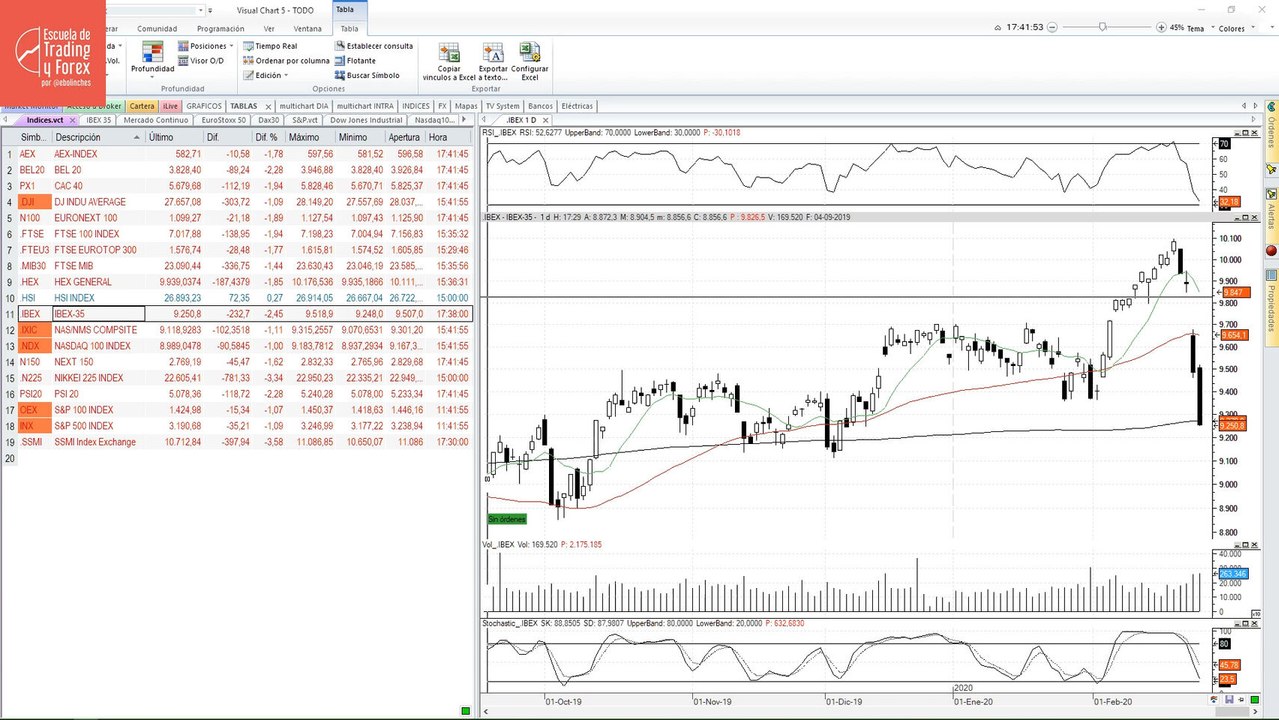Sort by the Apertura column header

click(x=404, y=137)
